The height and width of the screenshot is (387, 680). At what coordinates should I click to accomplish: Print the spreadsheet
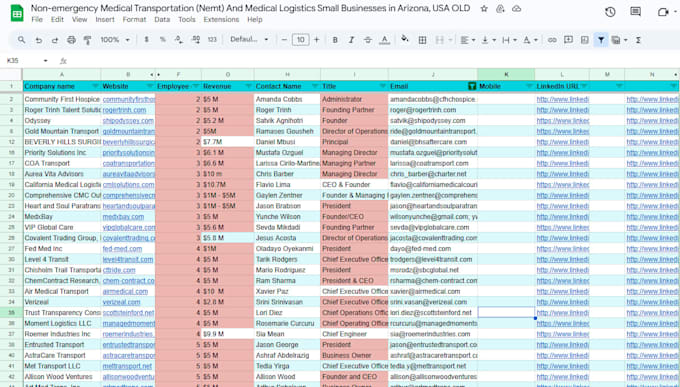[x=71, y=40]
